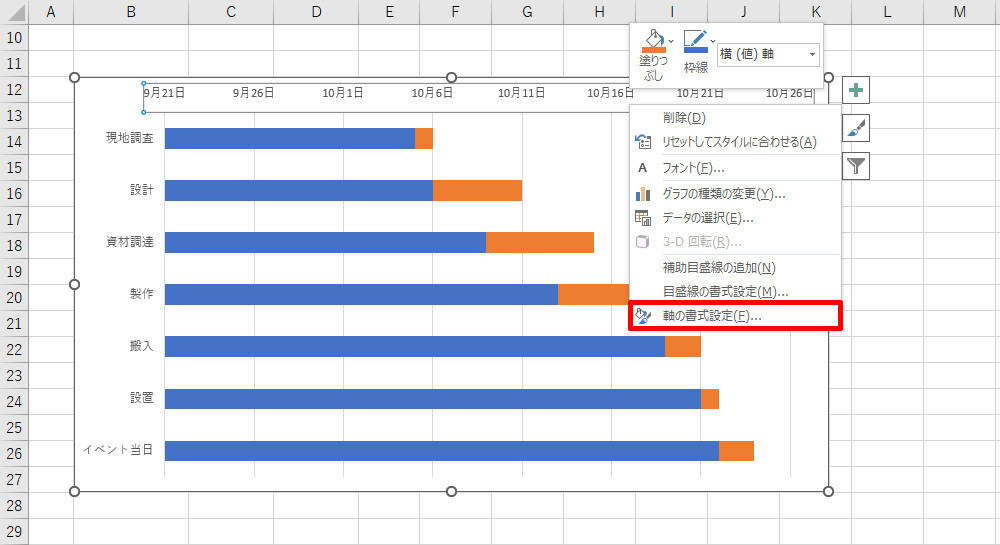Click the blue segment of 搬入 bar
1000x545 pixels.
tap(415, 346)
